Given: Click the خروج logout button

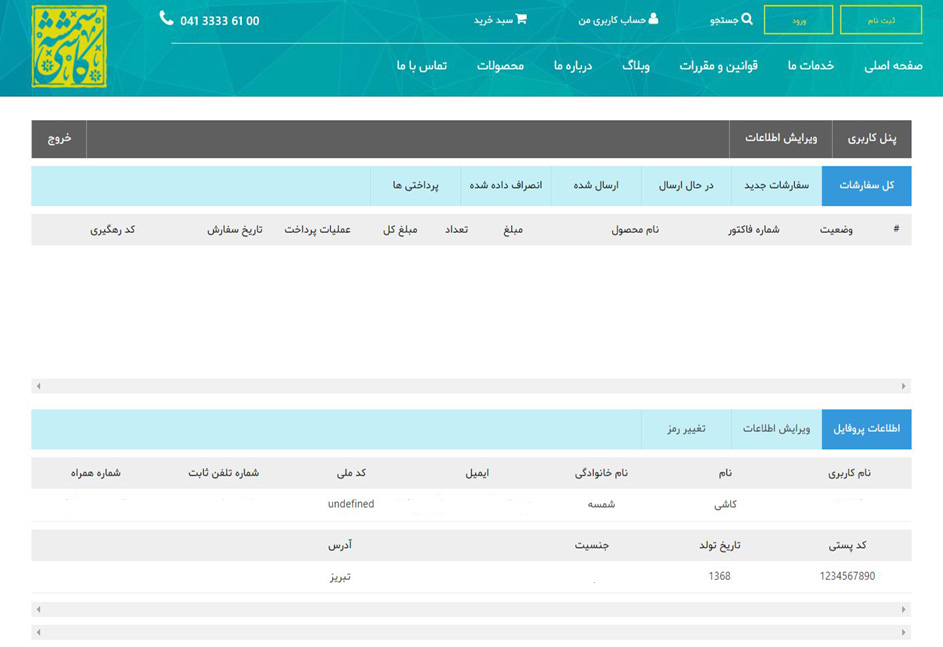Looking at the screenshot, I should [59, 138].
